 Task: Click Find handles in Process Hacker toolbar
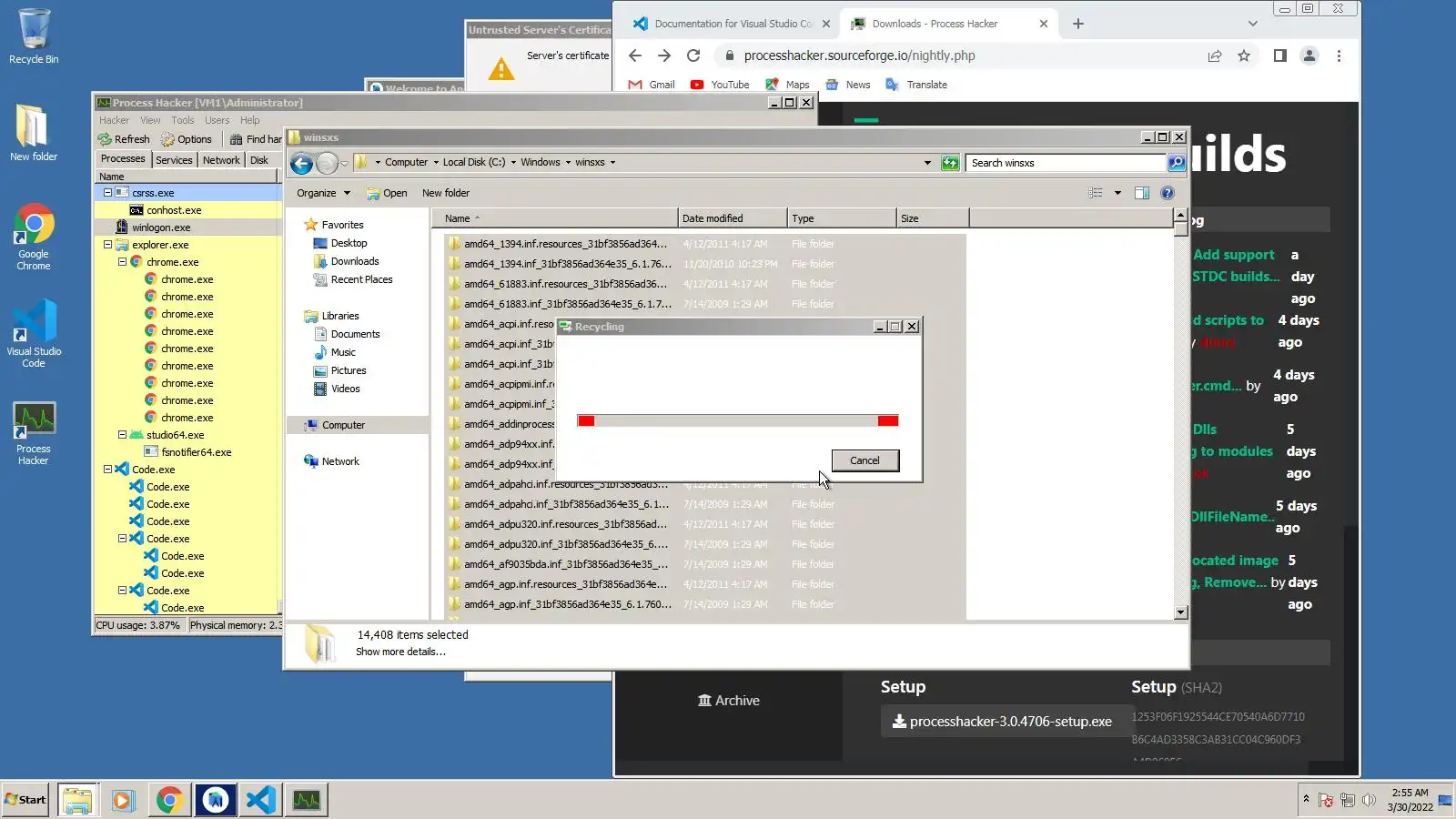256,139
